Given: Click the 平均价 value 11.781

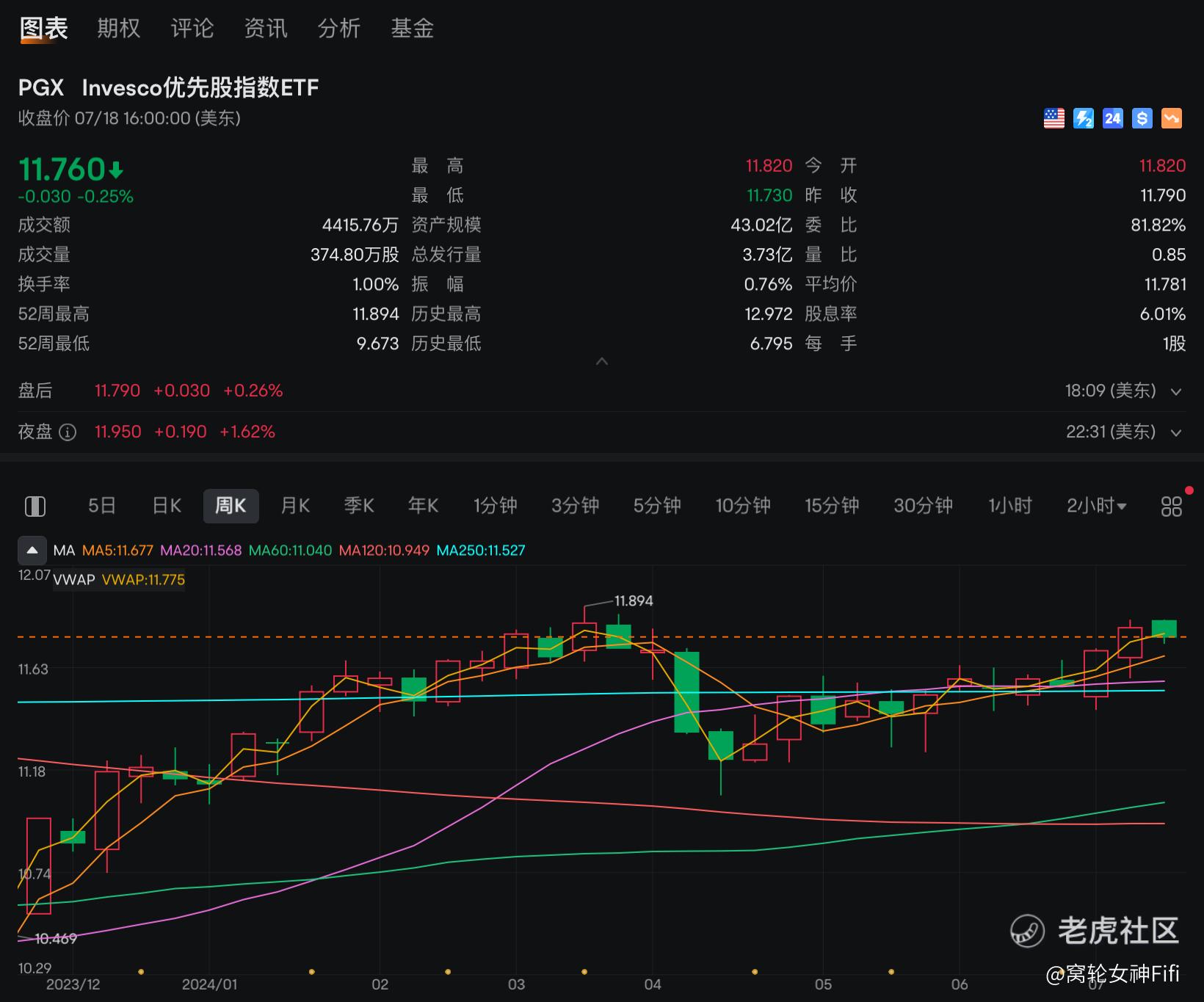Looking at the screenshot, I should [1165, 285].
